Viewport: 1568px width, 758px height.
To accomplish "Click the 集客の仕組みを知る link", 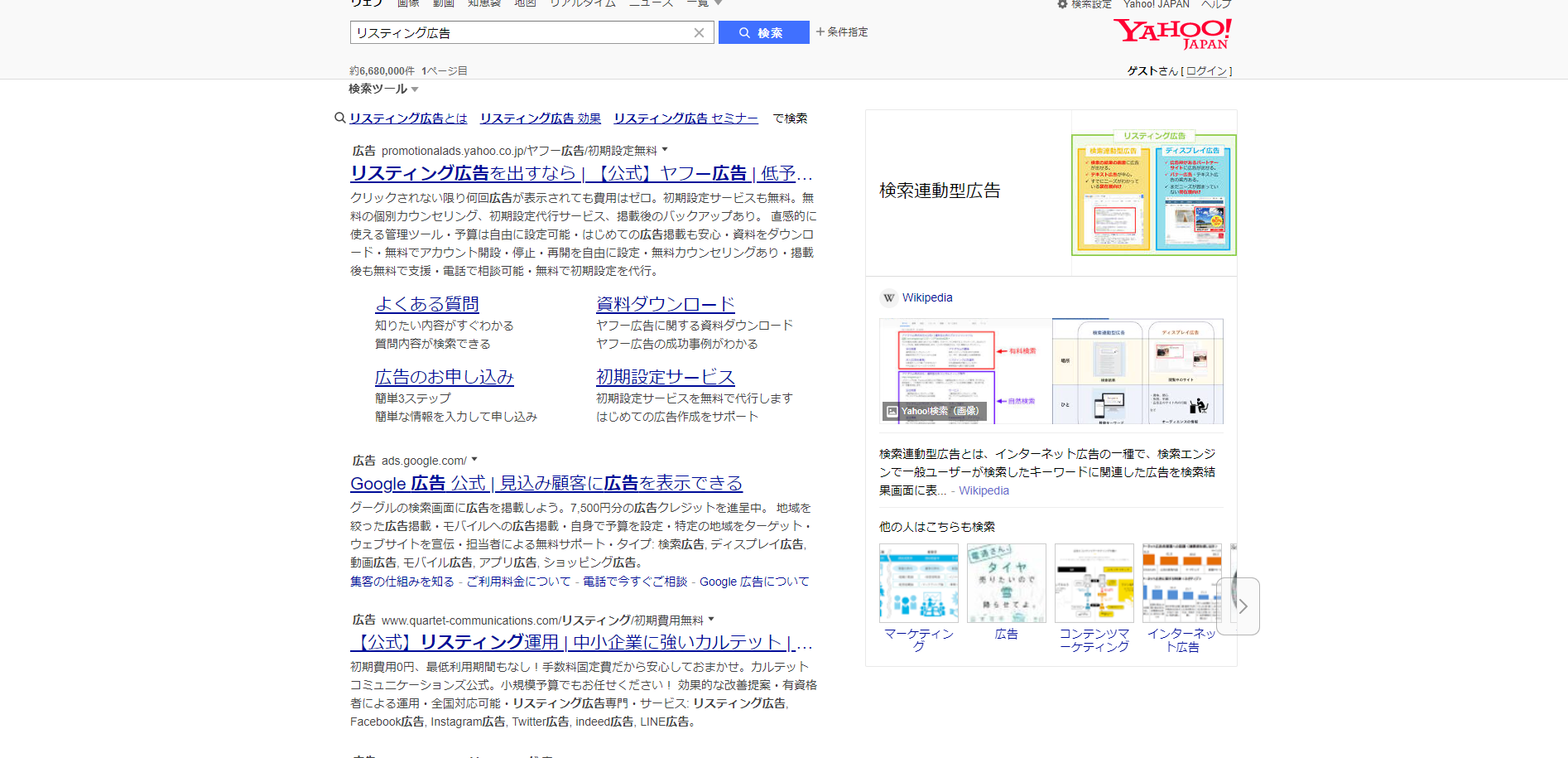I will pyautogui.click(x=402, y=582).
